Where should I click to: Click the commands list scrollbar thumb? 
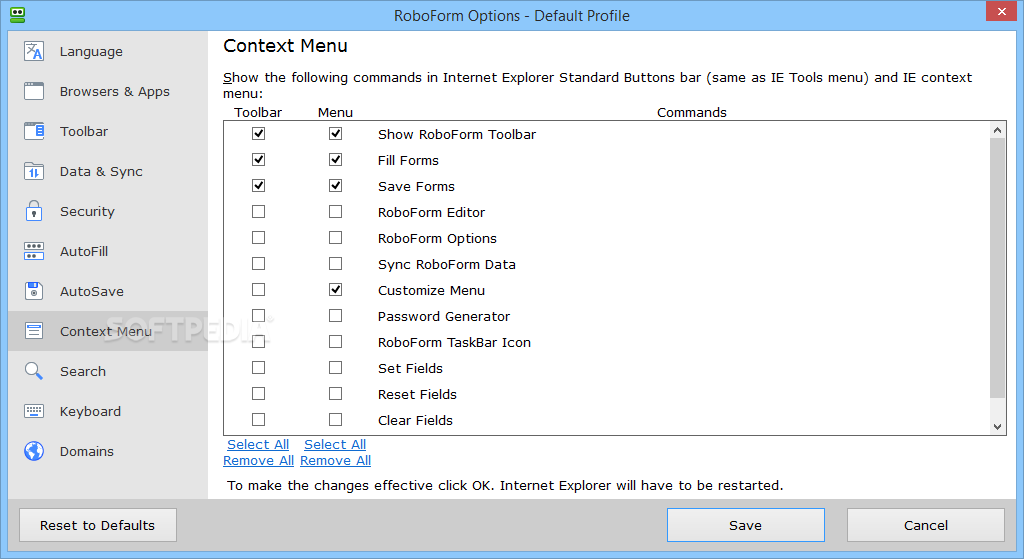tap(997, 268)
